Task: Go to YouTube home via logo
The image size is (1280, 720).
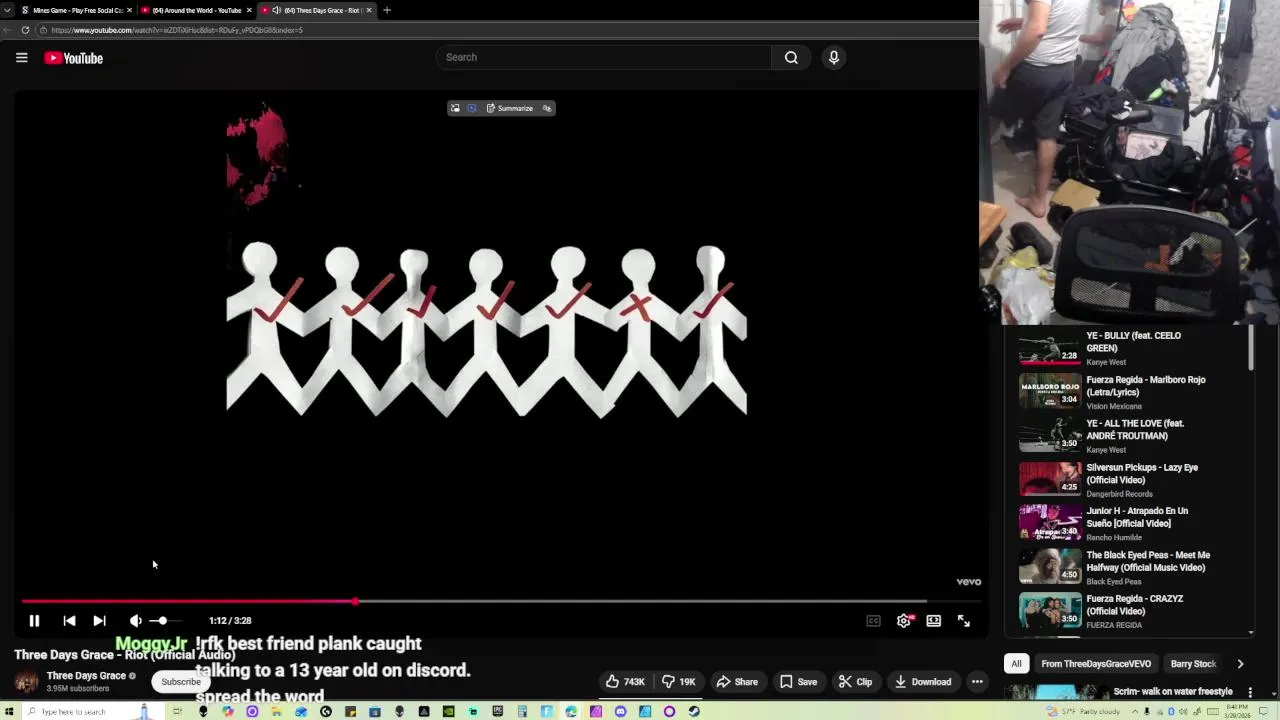Action: 73,58
